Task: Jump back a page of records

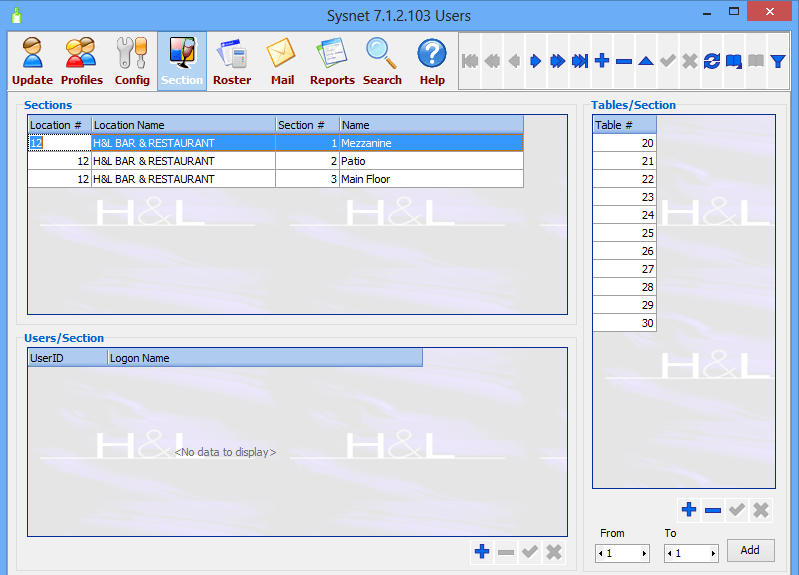Action: (492, 61)
